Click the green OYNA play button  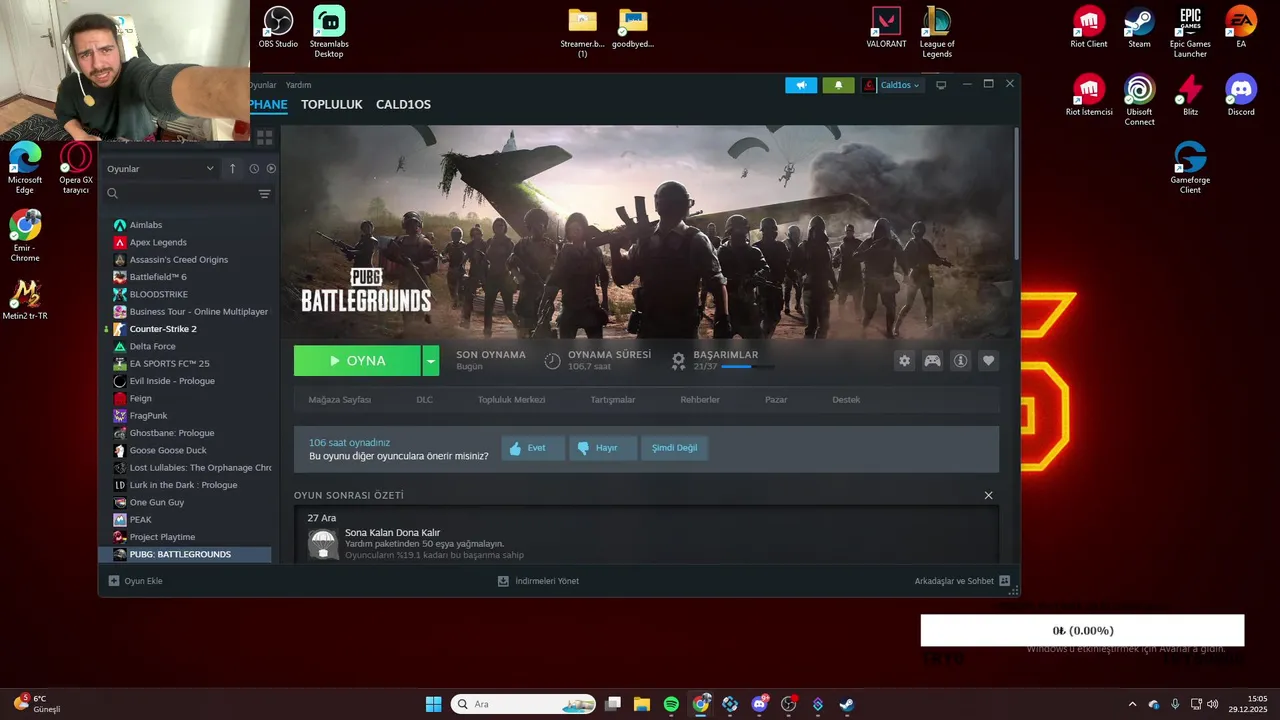(357, 361)
